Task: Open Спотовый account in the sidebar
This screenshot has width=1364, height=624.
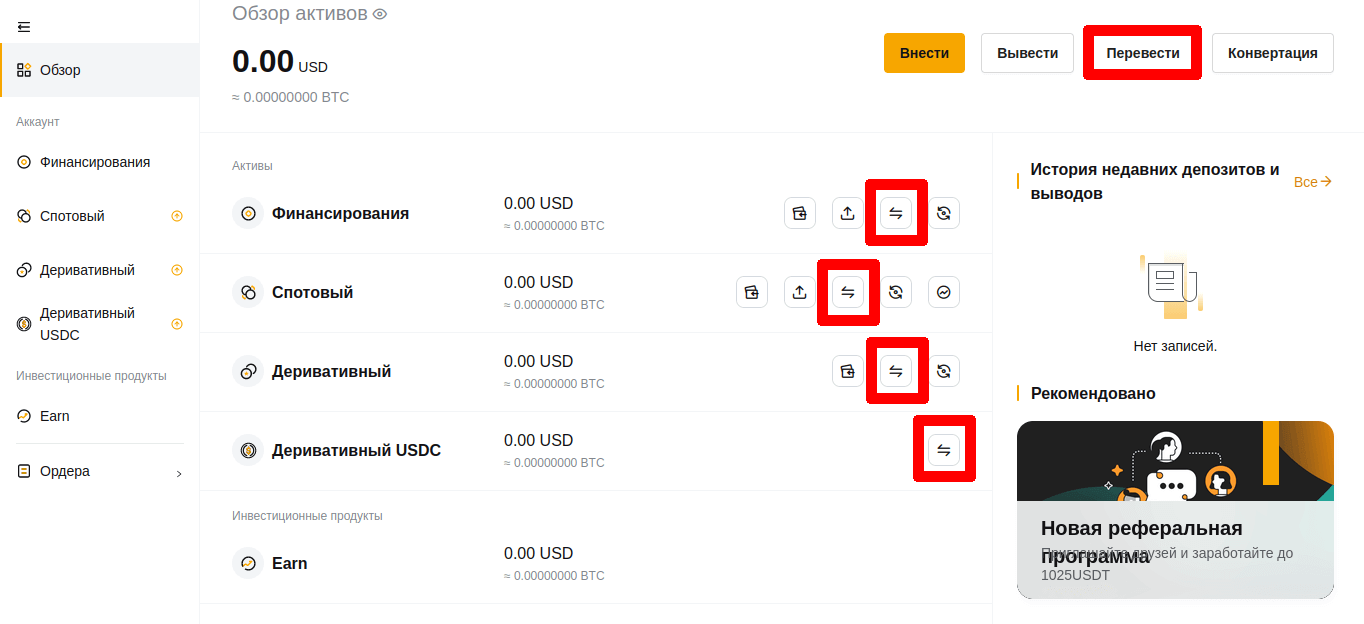Action: click(x=72, y=216)
